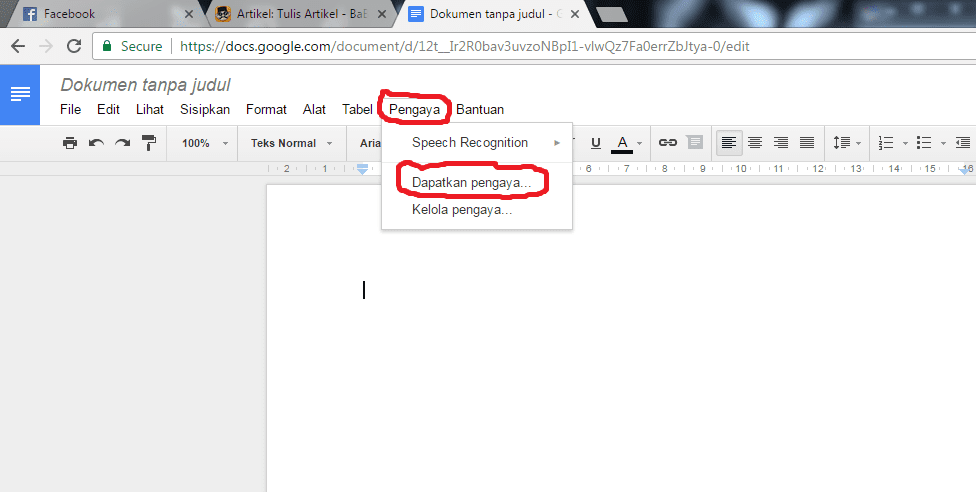976x492 pixels.
Task: Select the Dokumen tanpa judul browser tab
Action: 495,14
